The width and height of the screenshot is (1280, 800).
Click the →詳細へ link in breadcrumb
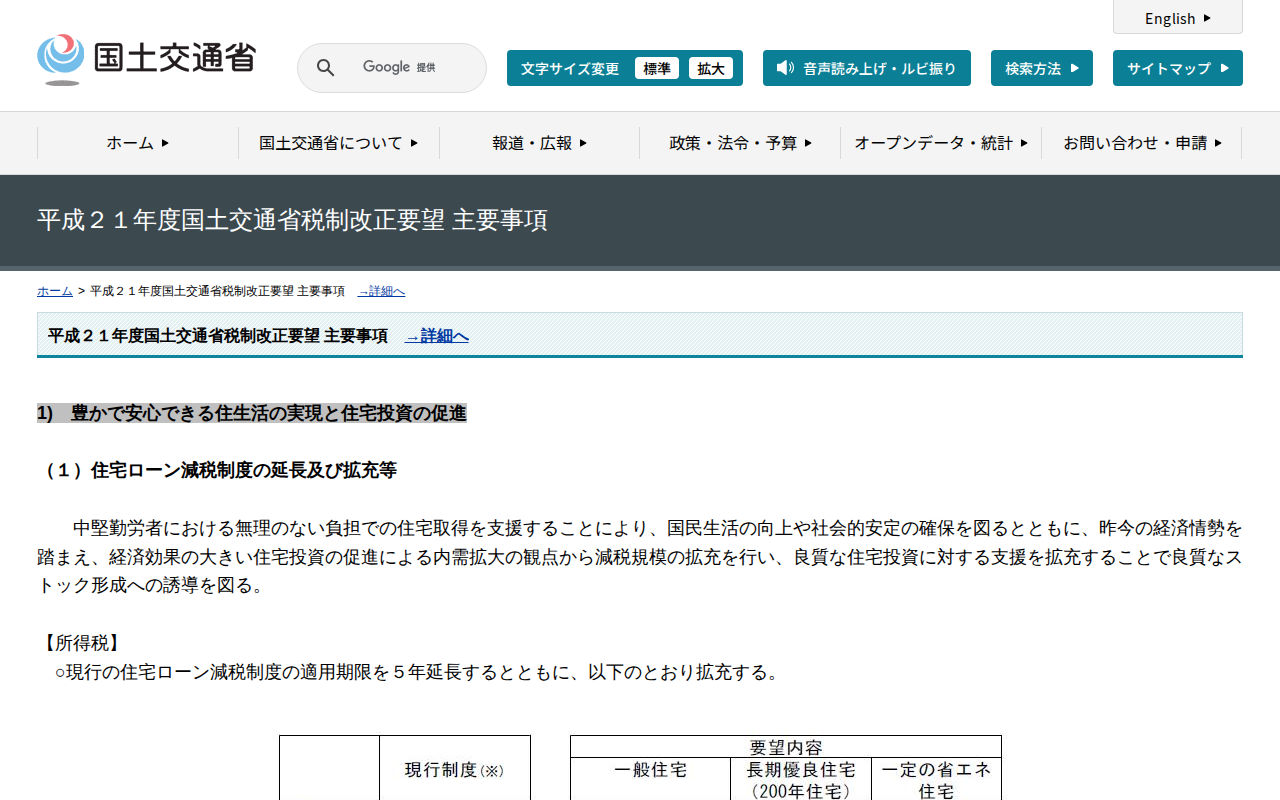click(381, 291)
